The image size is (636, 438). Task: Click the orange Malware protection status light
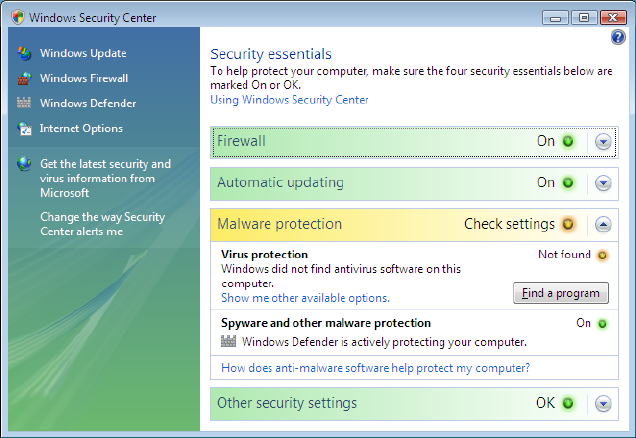click(x=568, y=224)
